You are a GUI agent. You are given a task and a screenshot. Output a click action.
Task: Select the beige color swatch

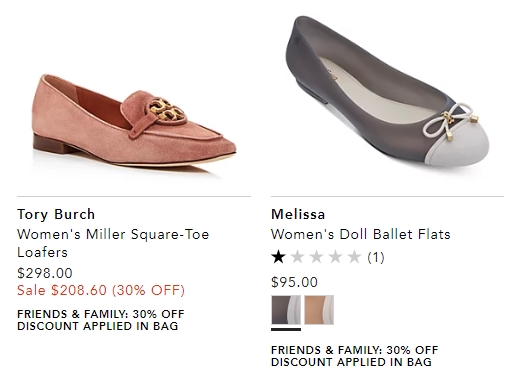click(x=319, y=310)
